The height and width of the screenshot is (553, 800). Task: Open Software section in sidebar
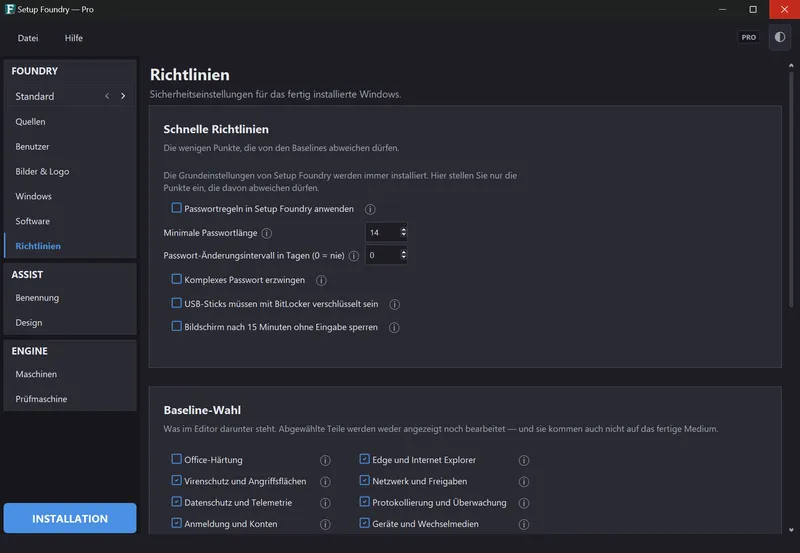tap(70, 221)
